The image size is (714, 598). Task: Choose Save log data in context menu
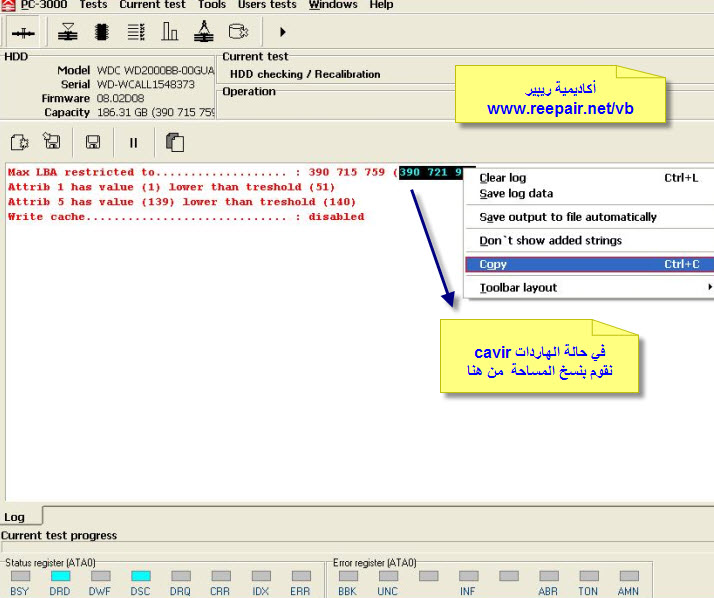(x=589, y=194)
